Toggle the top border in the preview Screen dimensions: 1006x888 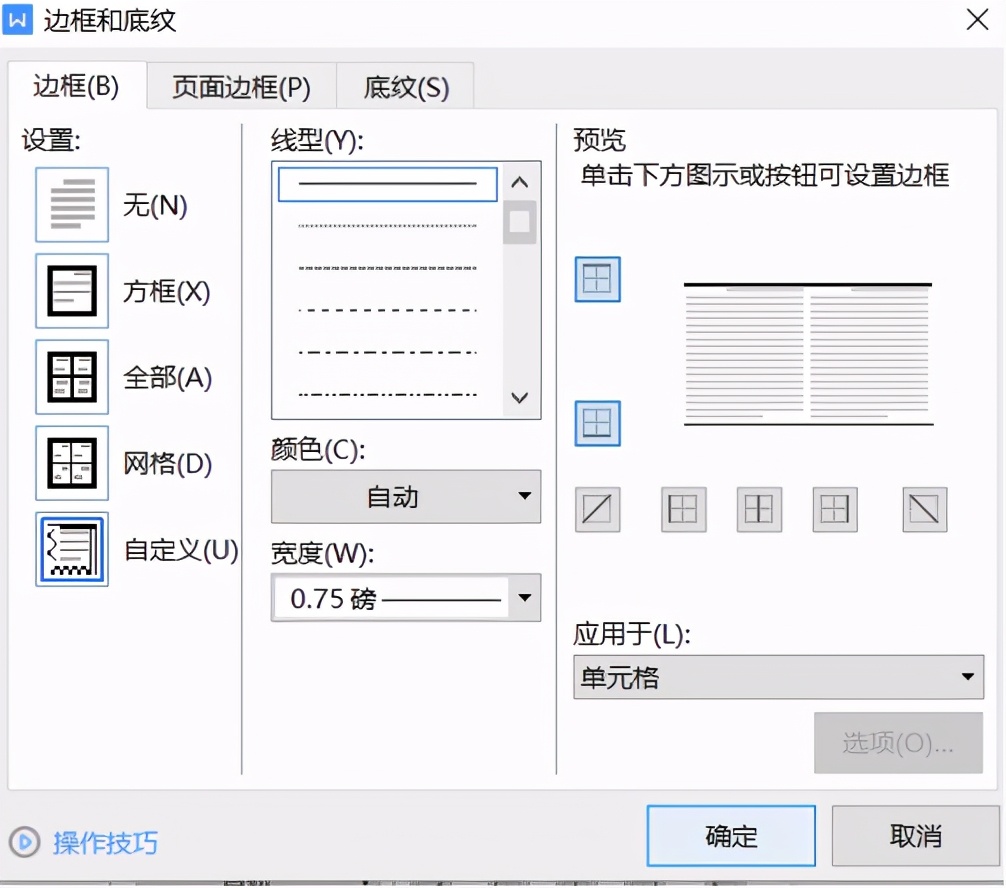pos(597,280)
